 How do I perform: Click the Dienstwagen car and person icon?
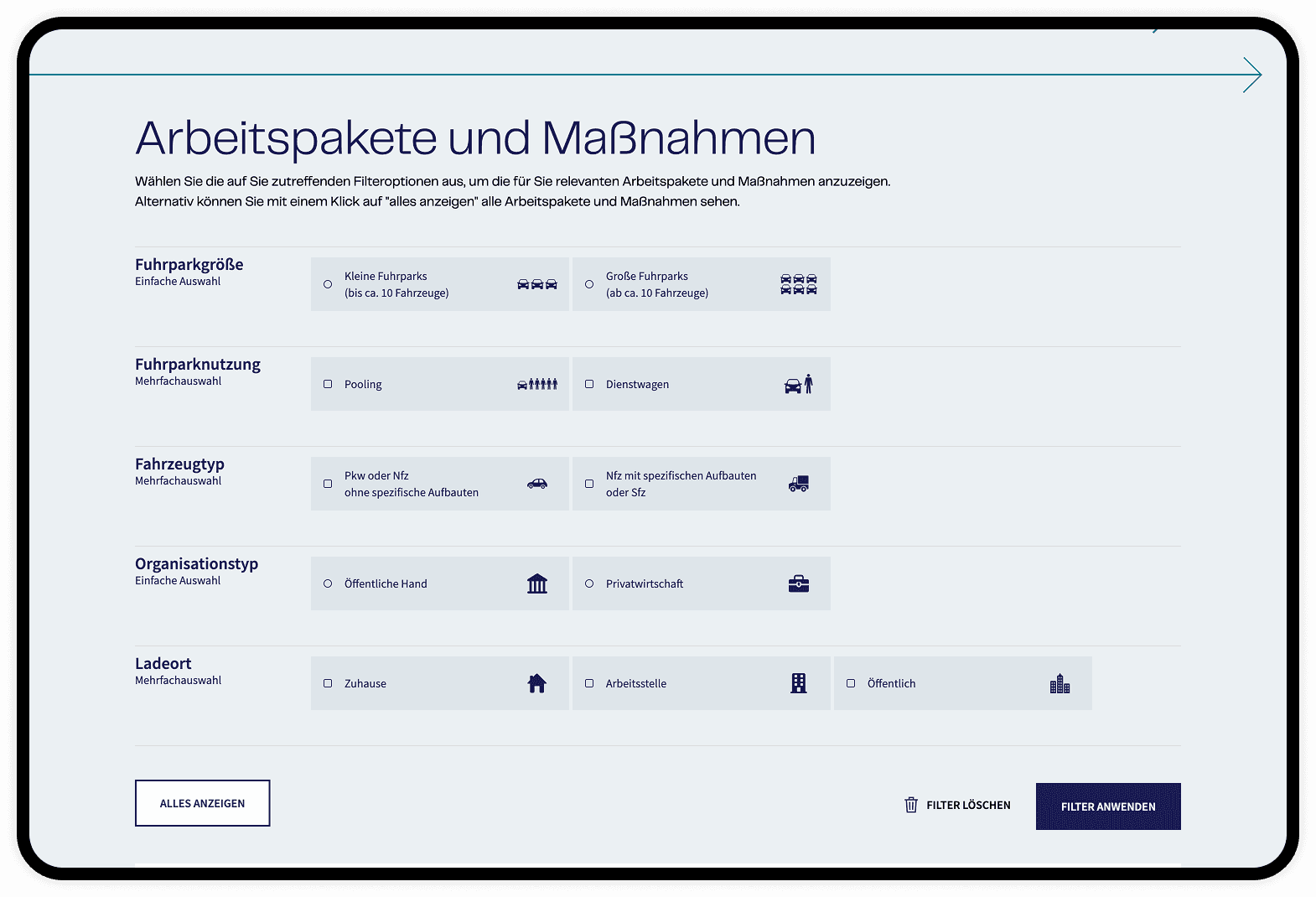[799, 384]
